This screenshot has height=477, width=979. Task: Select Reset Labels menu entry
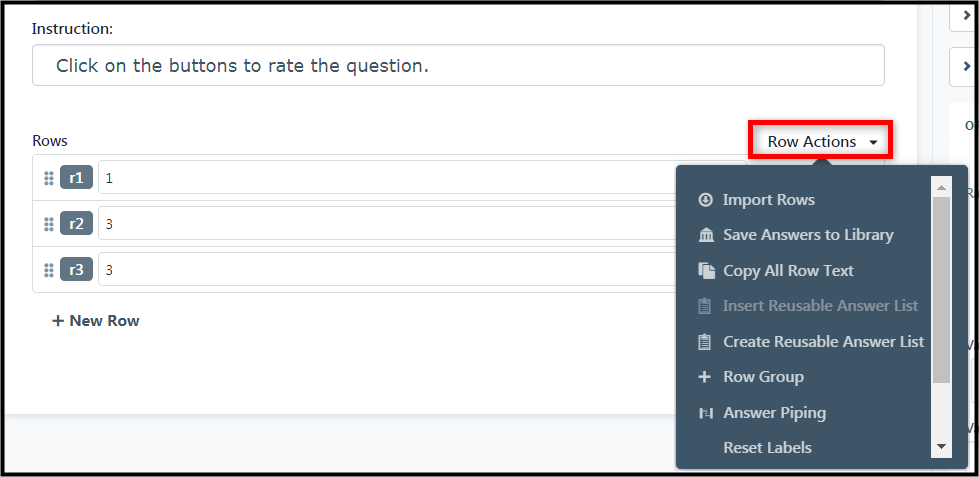pos(767,448)
